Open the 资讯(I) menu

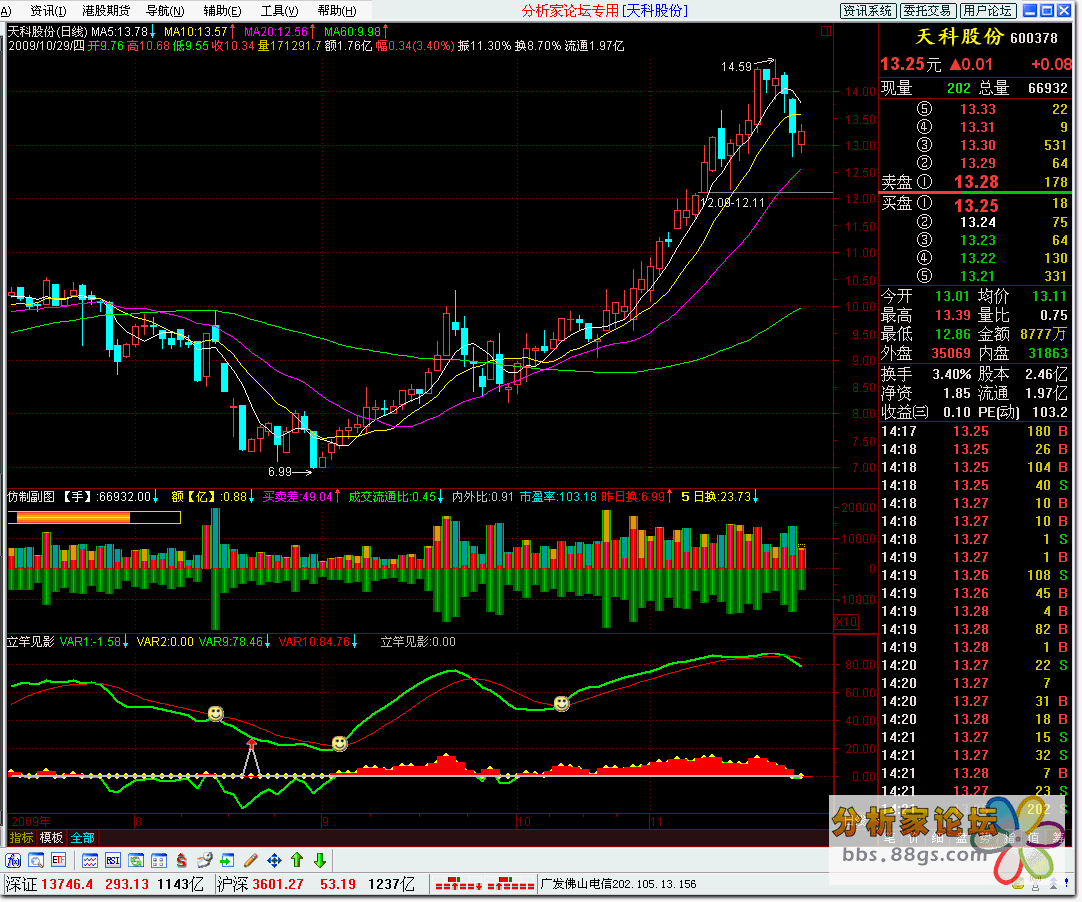coord(48,10)
